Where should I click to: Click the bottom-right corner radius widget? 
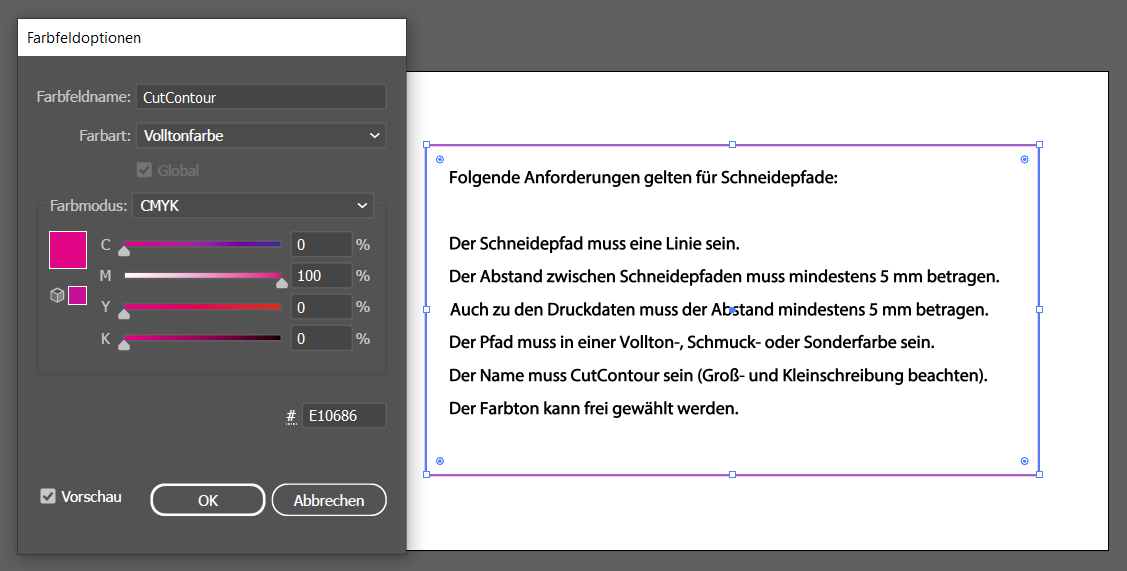click(1025, 461)
